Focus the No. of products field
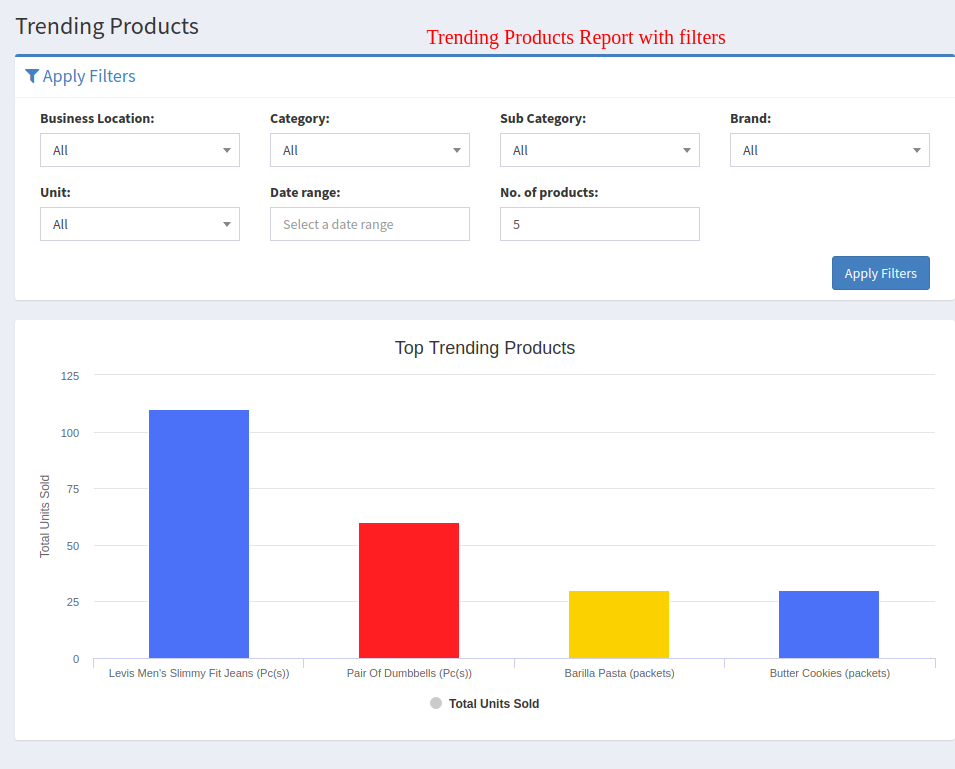Screen dimensions: 955x769 (x=600, y=224)
